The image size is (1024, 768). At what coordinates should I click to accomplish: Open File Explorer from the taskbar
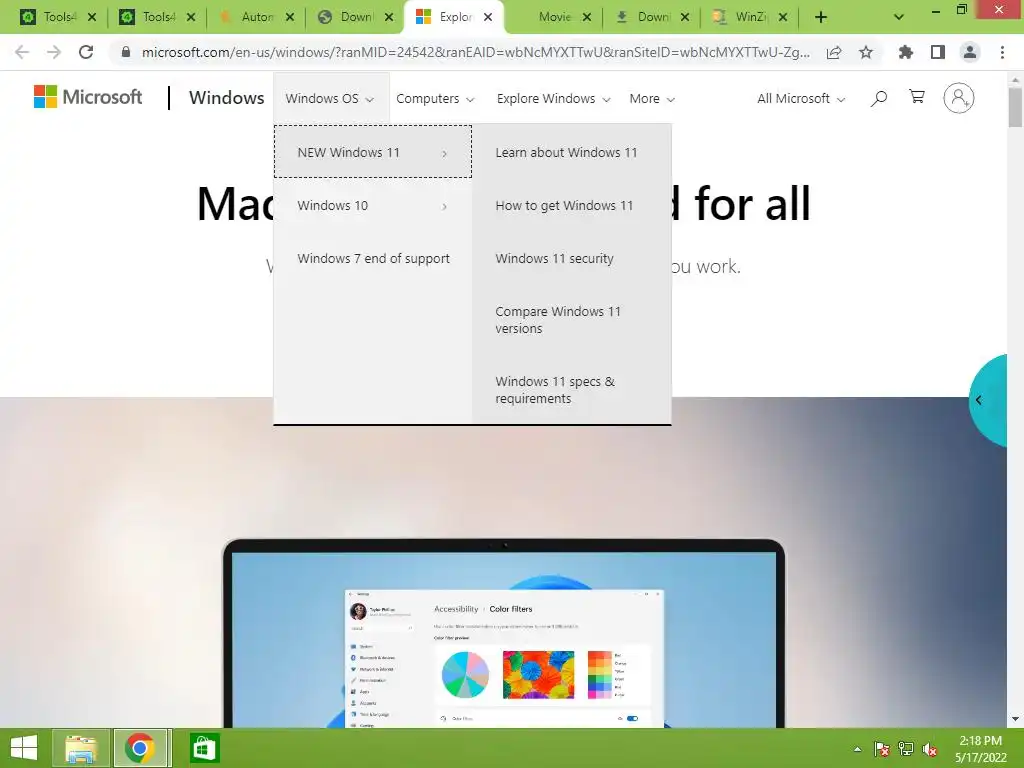tap(81, 748)
